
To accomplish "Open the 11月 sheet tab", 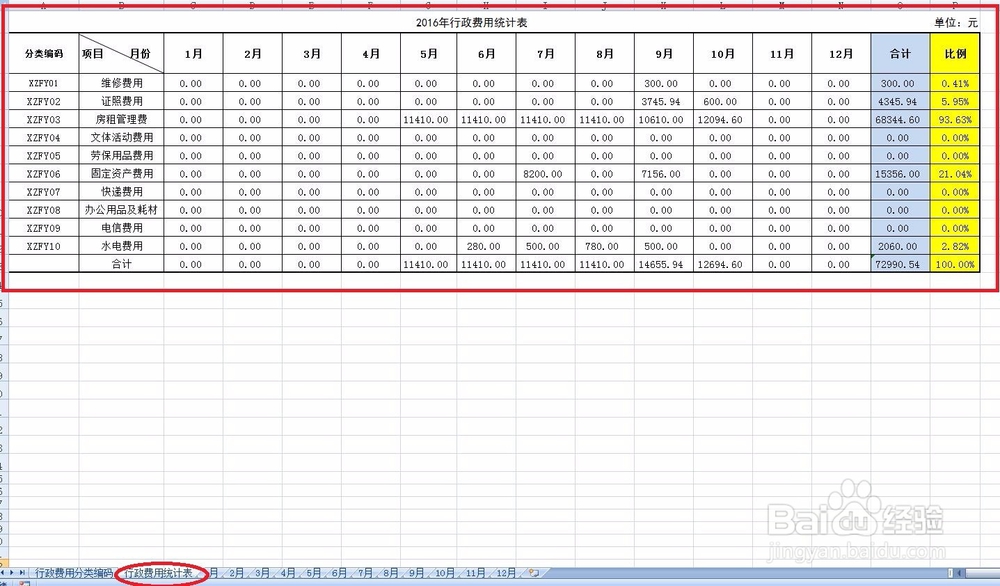I will [x=475, y=573].
